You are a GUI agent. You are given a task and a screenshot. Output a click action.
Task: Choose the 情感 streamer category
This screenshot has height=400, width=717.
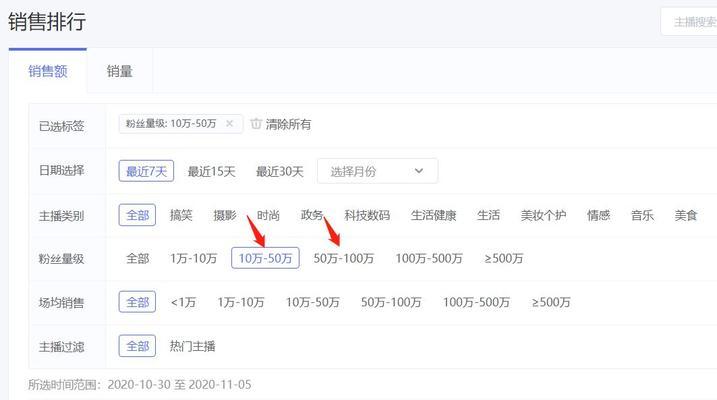599,215
